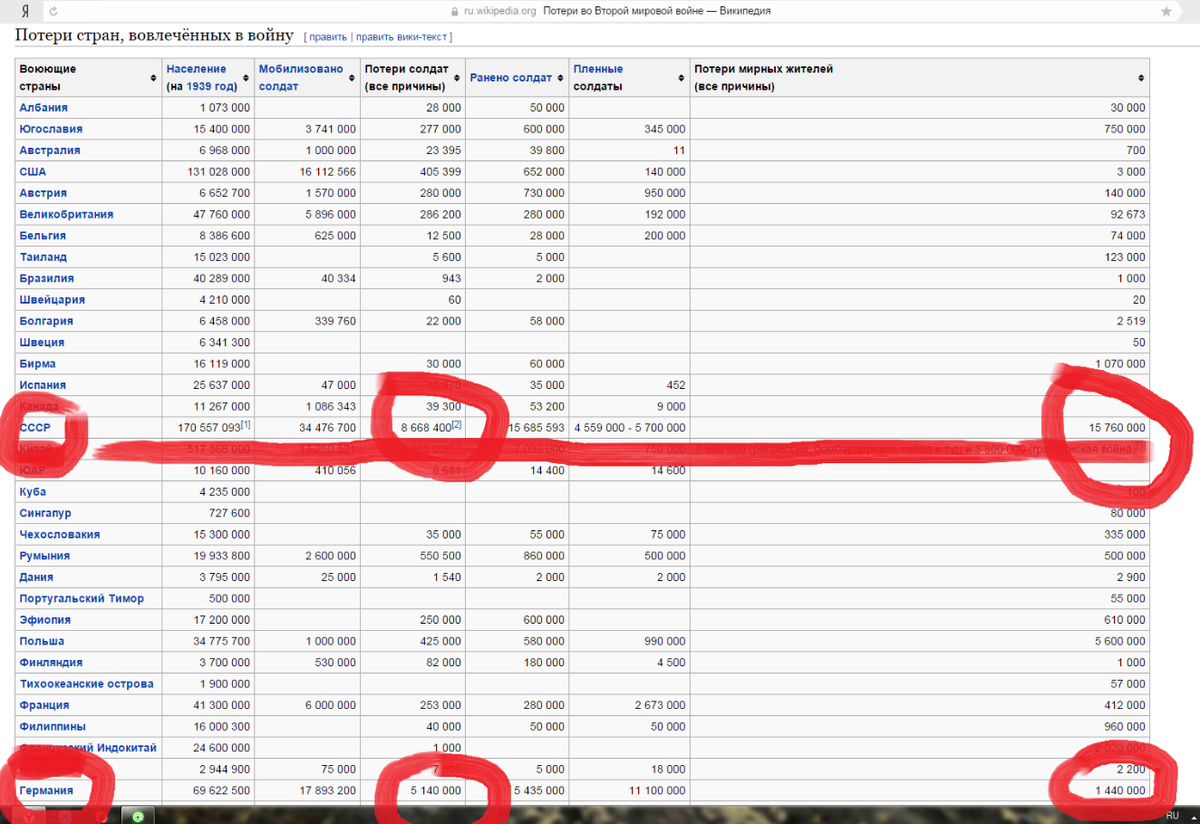1200x824 pixels.
Task: Click the 'править' section edit link
Action: (328, 37)
